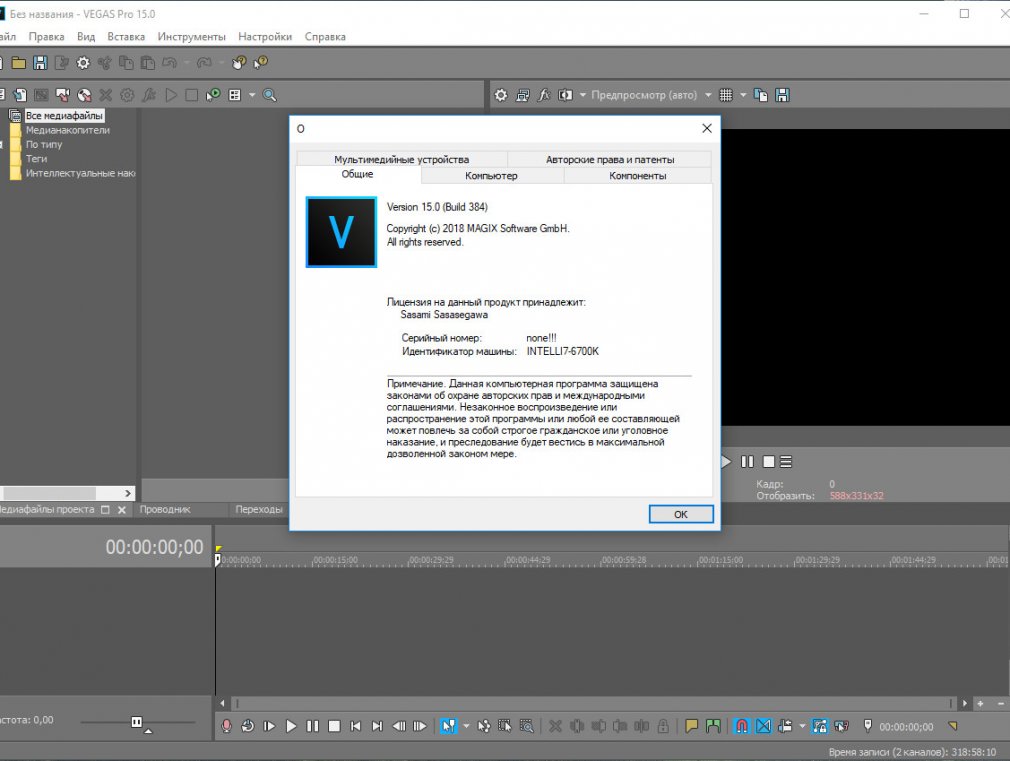Screen dimensions: 1010x761
Task: Open Video Output FX button
Action: [544, 95]
